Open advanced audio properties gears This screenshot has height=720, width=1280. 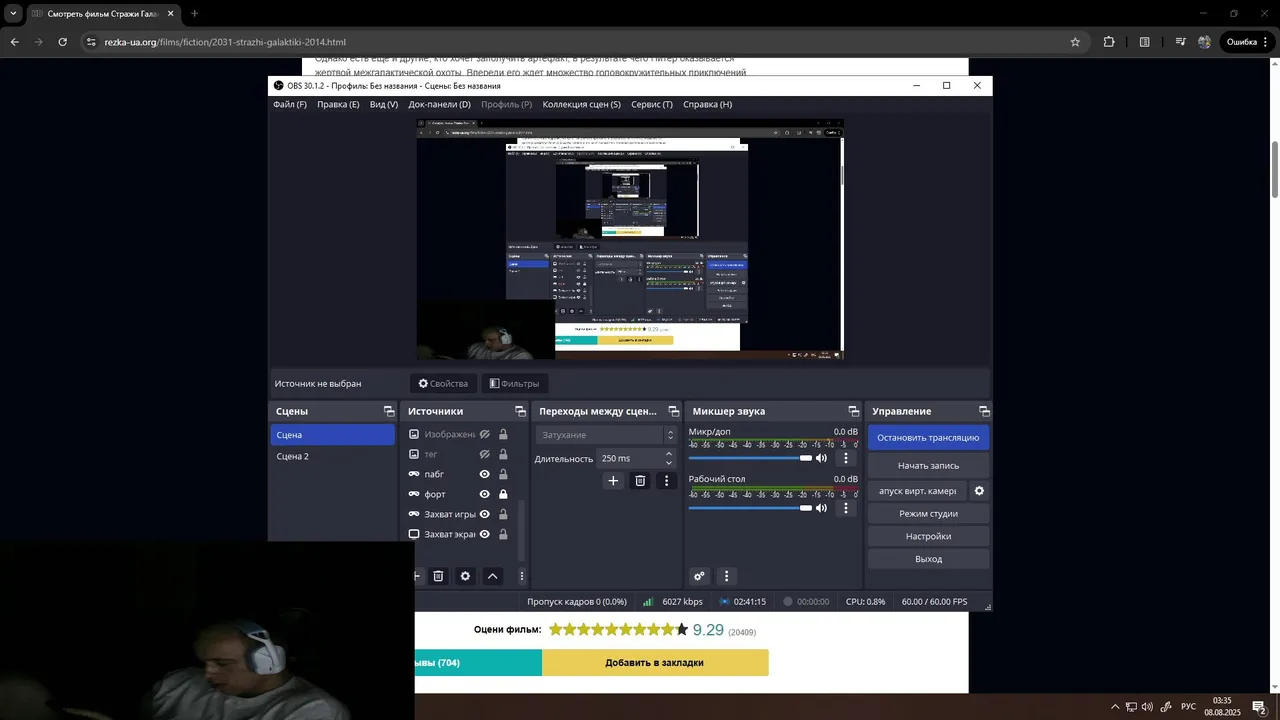699,576
